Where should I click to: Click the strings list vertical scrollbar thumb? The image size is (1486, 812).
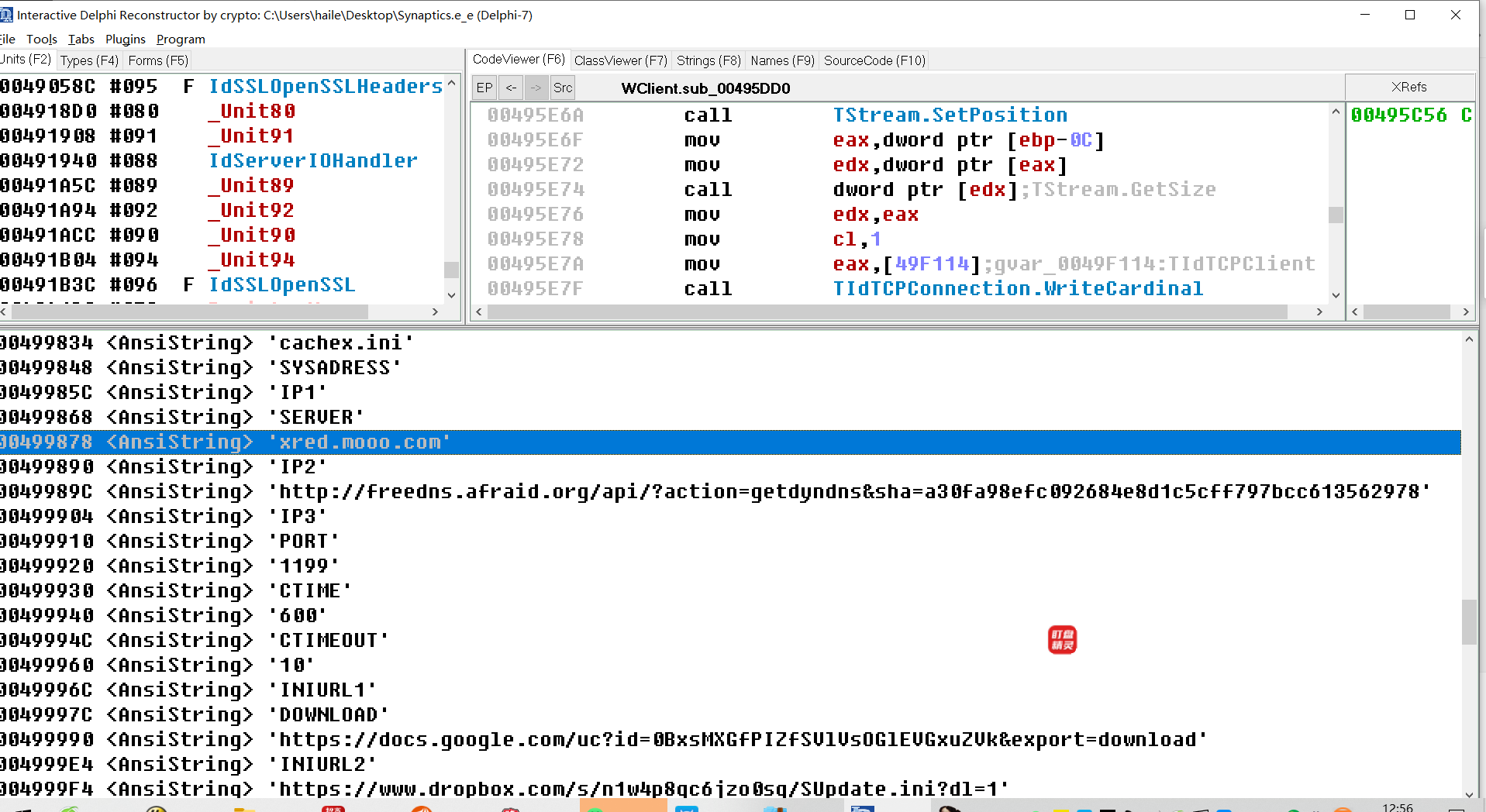pos(1469,622)
